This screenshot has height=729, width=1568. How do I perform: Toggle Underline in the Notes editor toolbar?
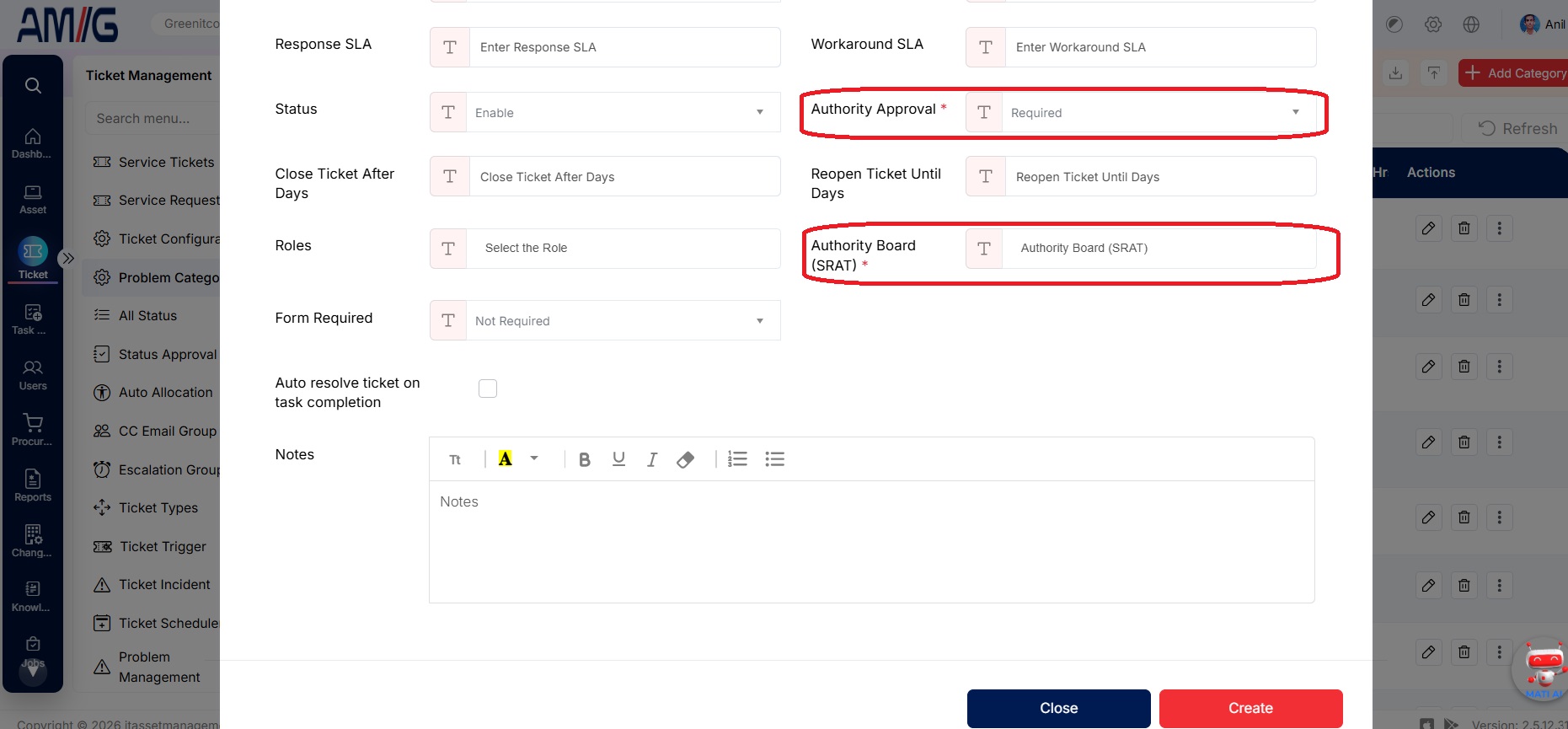click(x=618, y=459)
